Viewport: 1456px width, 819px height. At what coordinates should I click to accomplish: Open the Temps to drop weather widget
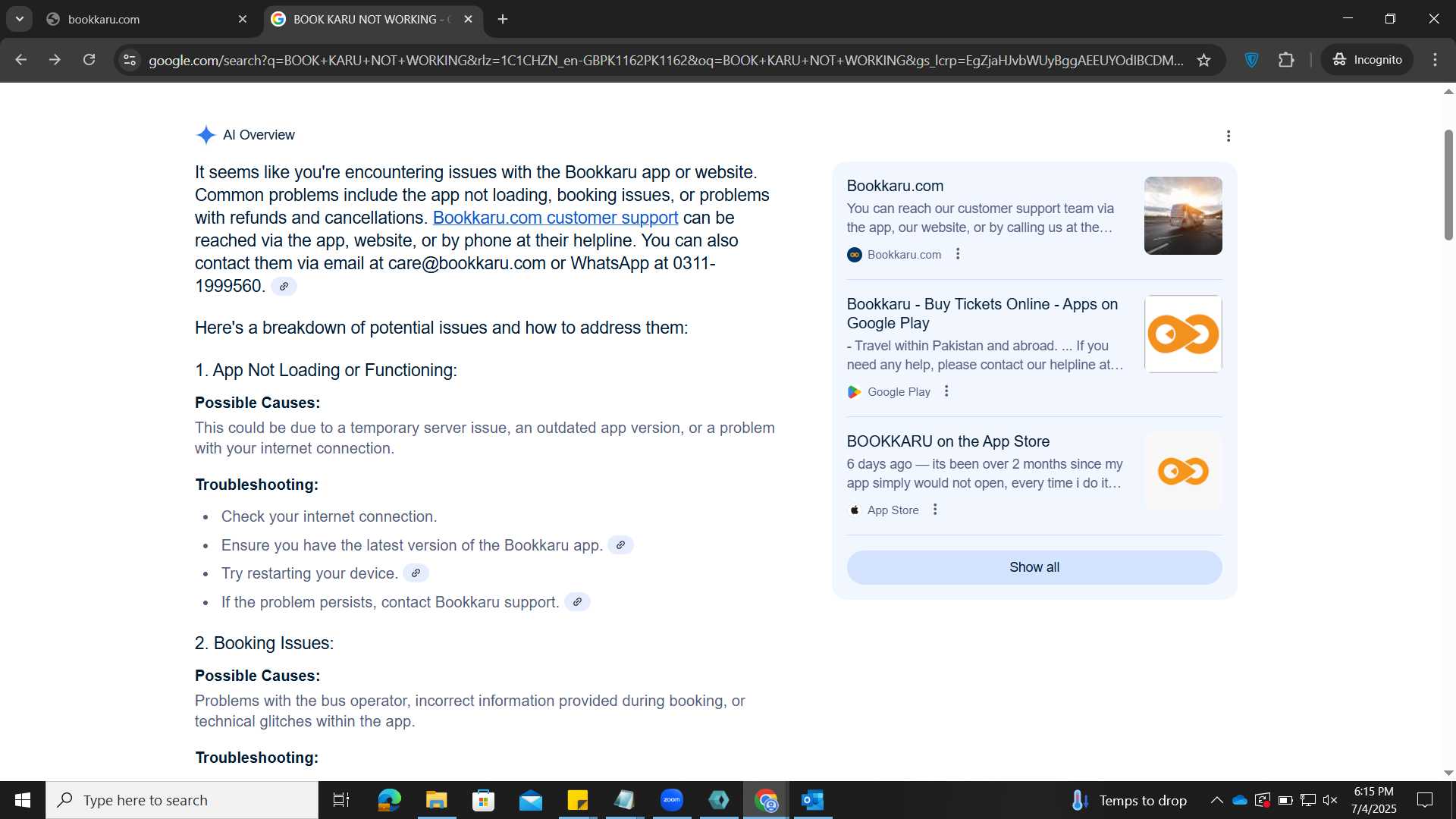1129,800
